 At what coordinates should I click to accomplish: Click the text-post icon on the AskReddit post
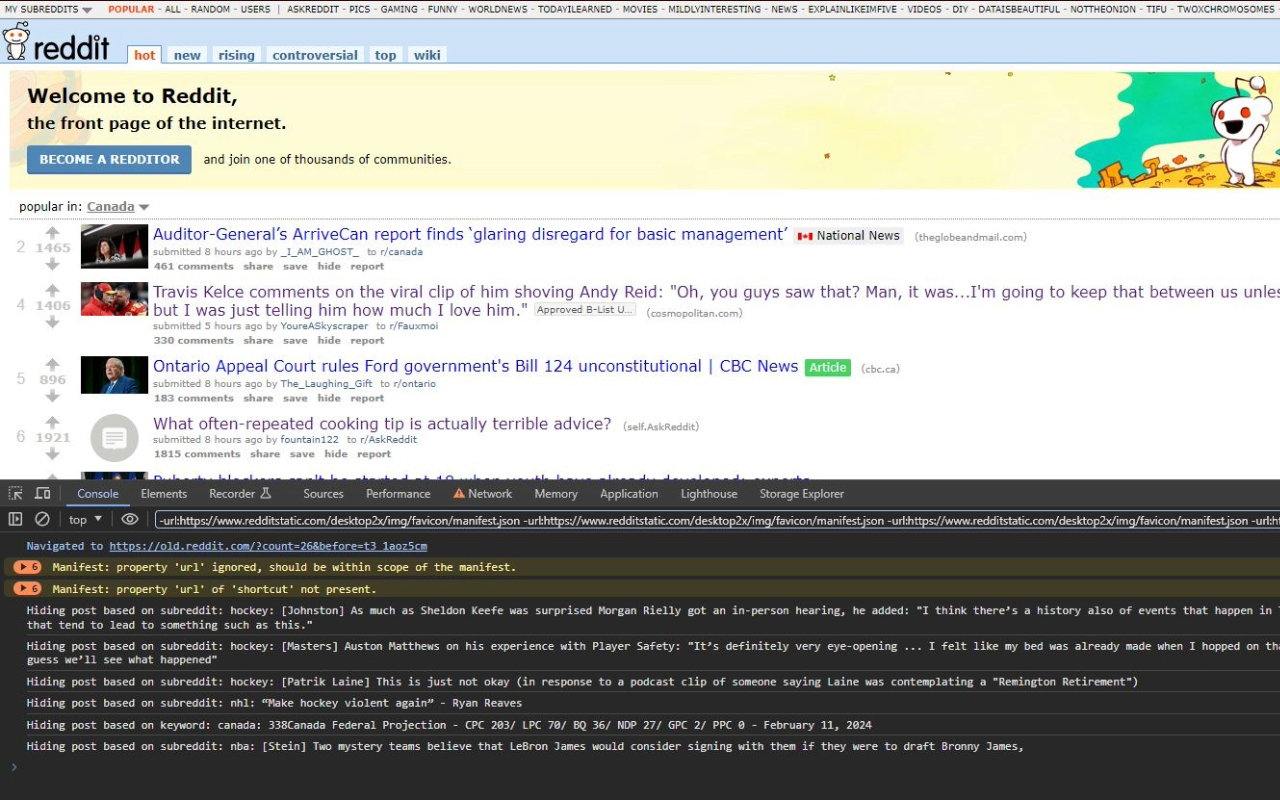point(113,438)
